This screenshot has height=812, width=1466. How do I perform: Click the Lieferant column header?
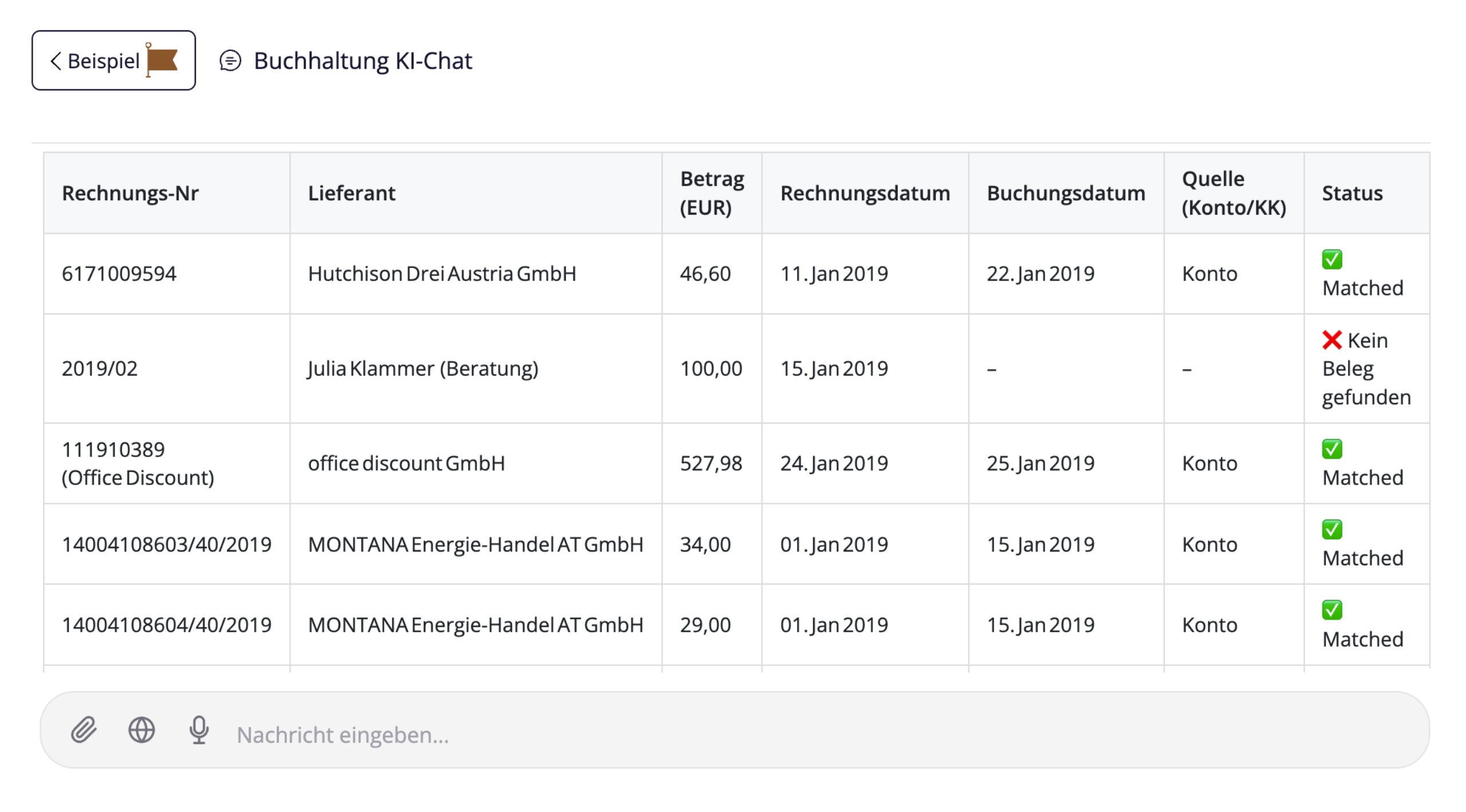[352, 194]
